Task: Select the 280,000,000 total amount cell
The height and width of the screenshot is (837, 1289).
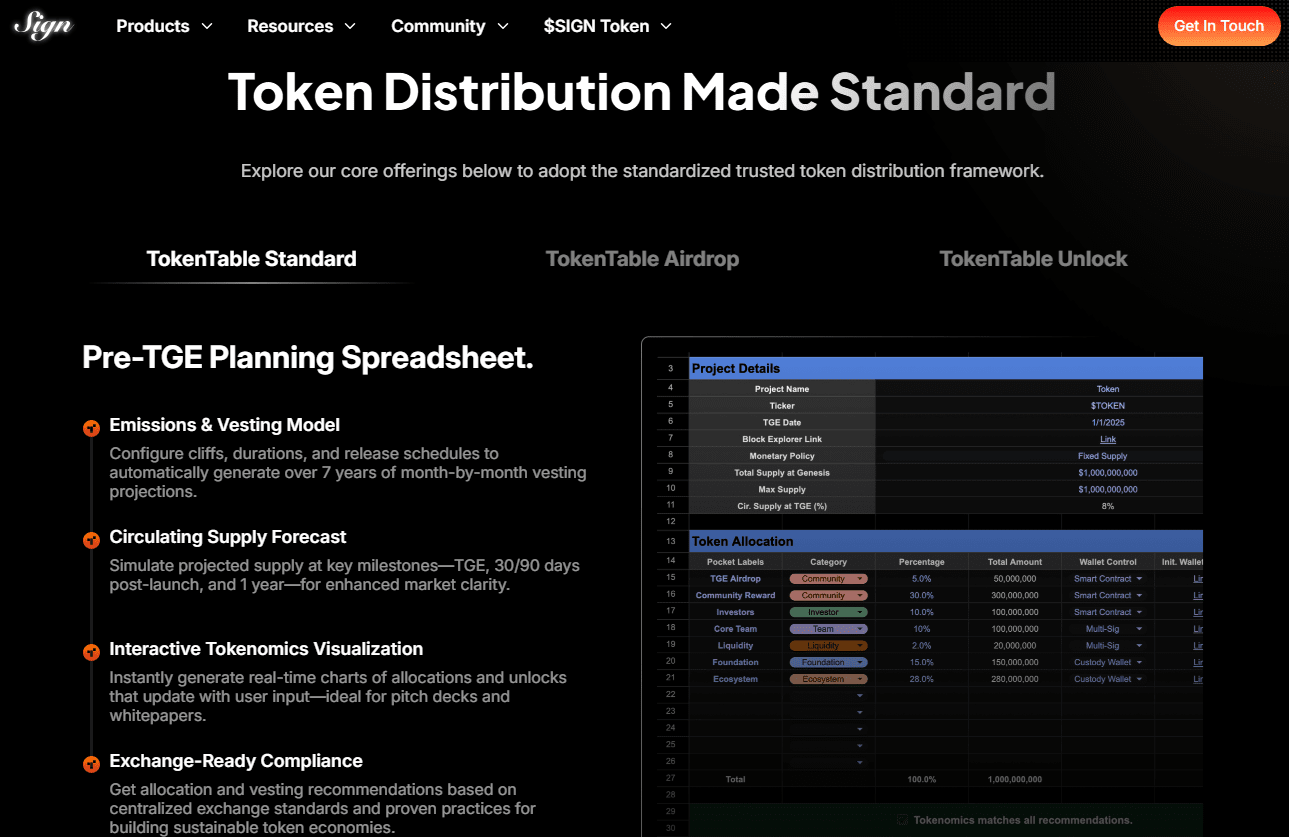Action: point(1014,679)
